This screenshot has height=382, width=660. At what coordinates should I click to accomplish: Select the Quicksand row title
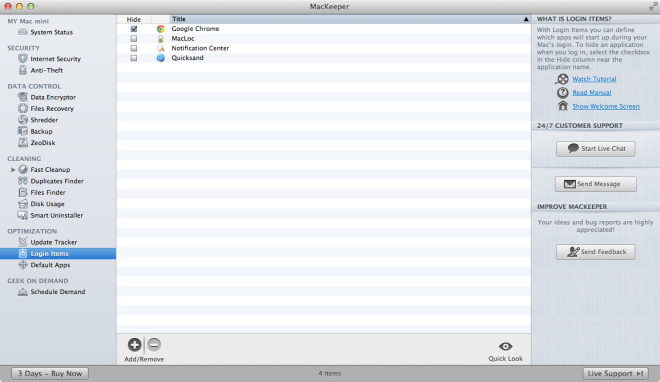click(187, 58)
